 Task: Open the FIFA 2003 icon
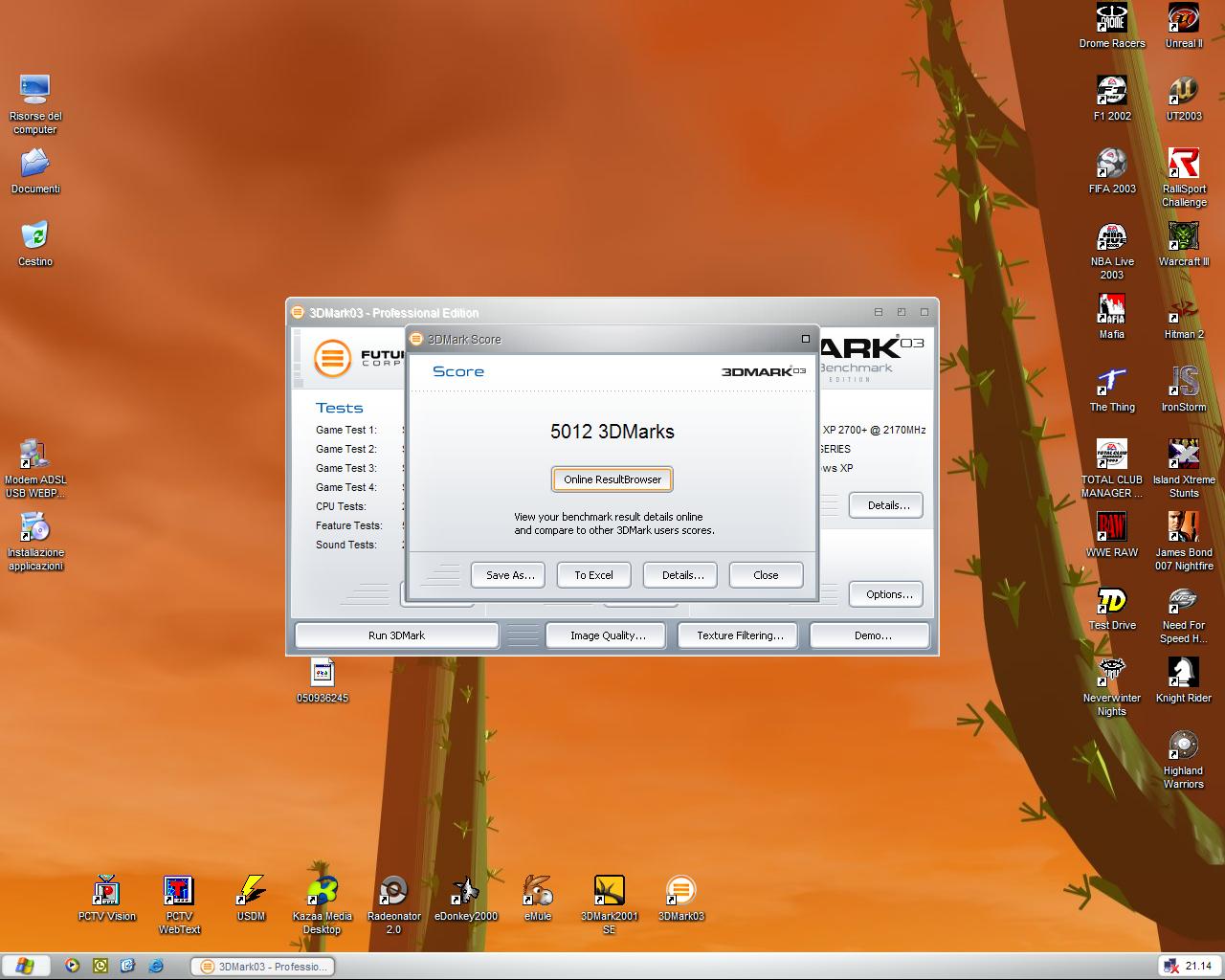(1111, 171)
